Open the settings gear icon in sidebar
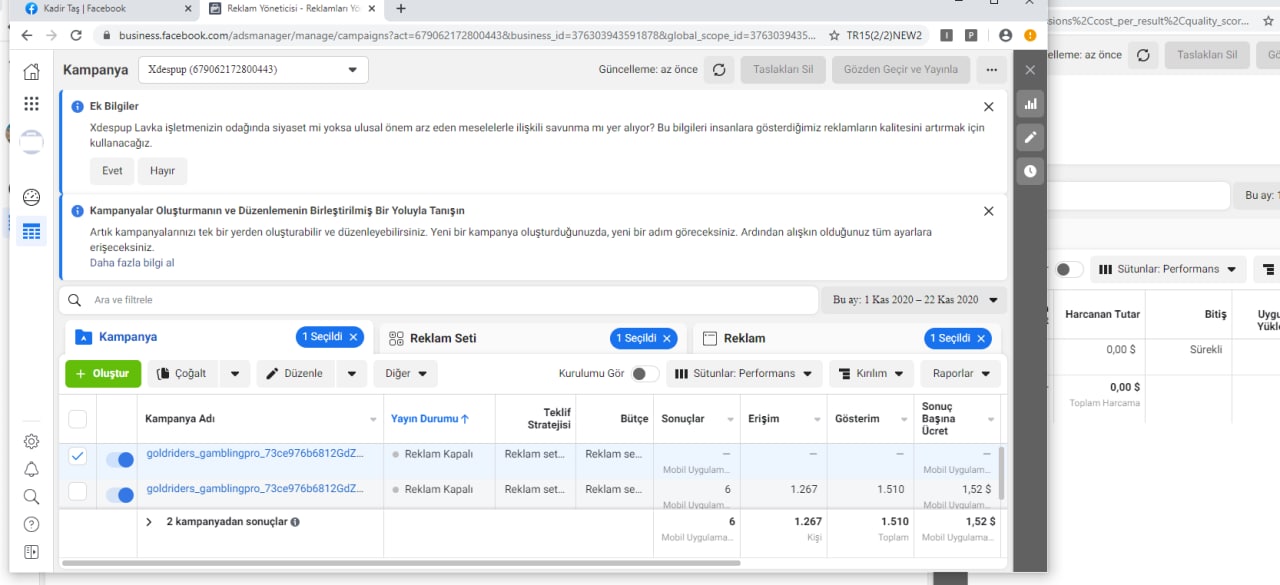 (31, 441)
